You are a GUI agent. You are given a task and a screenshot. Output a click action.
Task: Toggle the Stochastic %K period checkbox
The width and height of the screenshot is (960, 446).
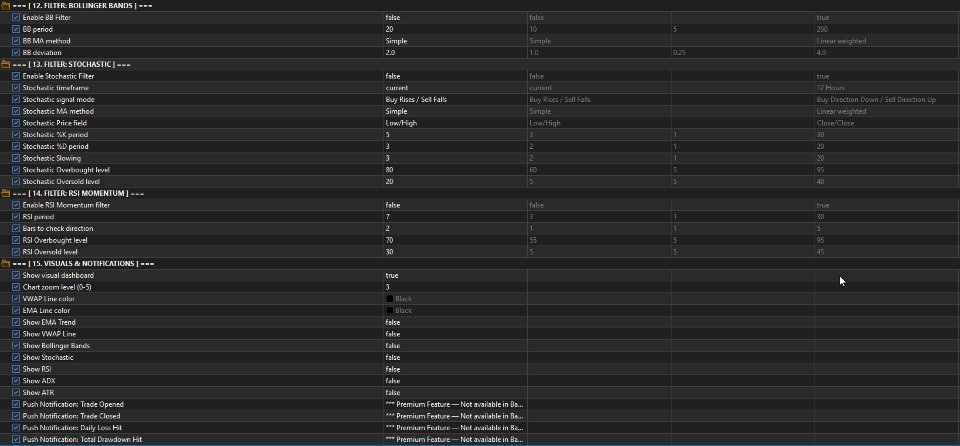pyautogui.click(x=16, y=135)
